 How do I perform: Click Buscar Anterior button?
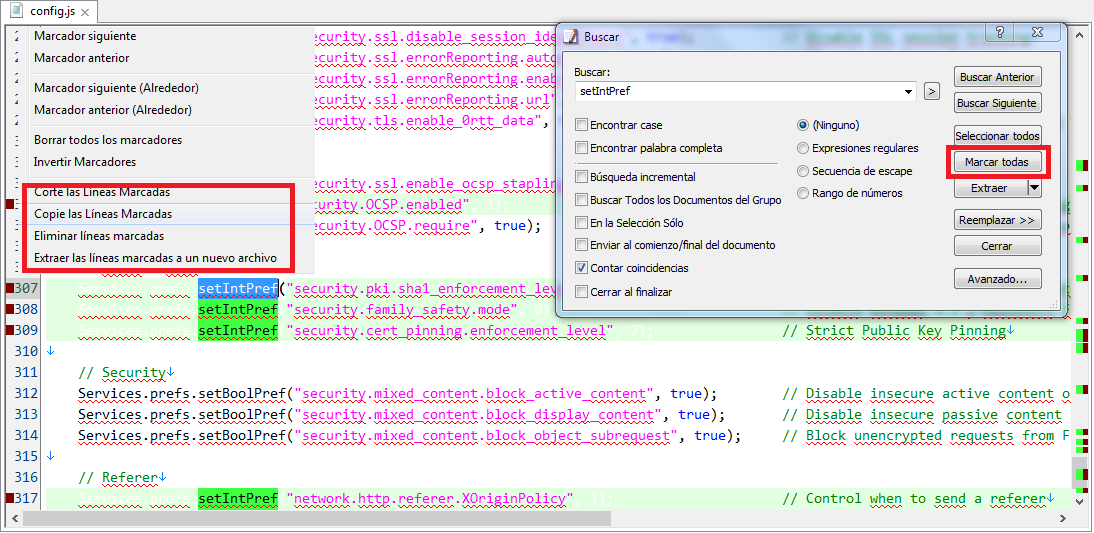point(997,77)
